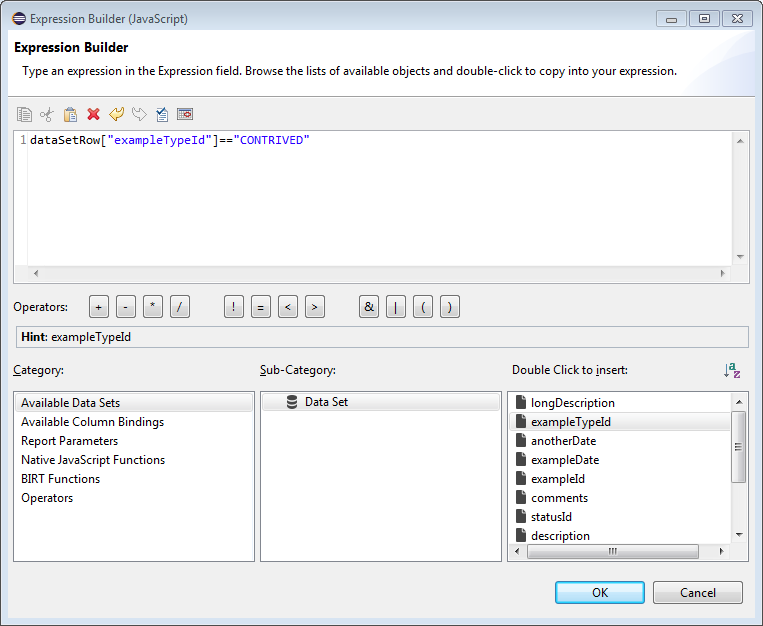
Task: Click the alphabetical sort icon
Action: pos(732,370)
